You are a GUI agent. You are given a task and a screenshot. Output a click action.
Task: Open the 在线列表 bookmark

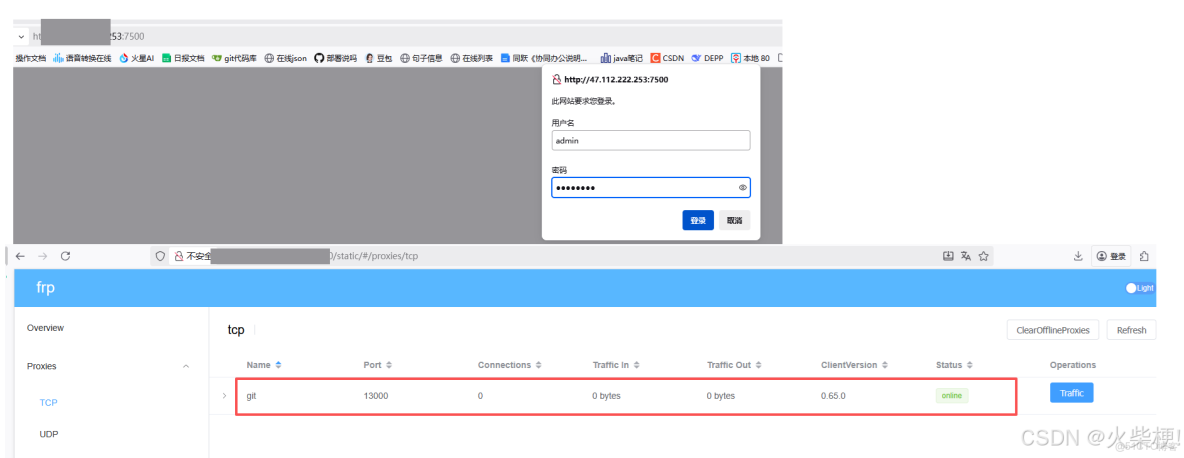point(472,57)
